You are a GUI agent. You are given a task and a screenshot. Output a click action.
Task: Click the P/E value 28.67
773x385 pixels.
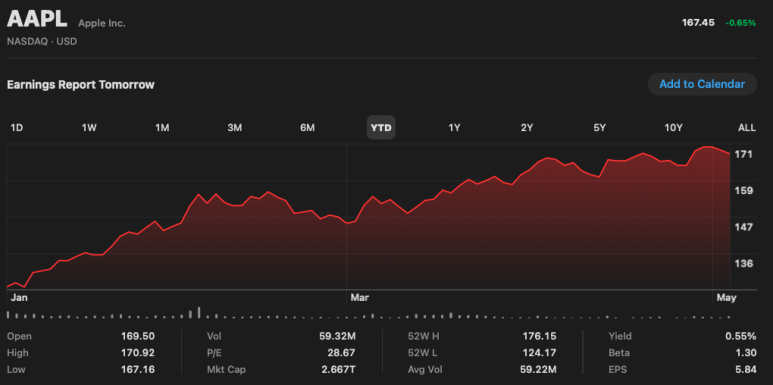341,353
